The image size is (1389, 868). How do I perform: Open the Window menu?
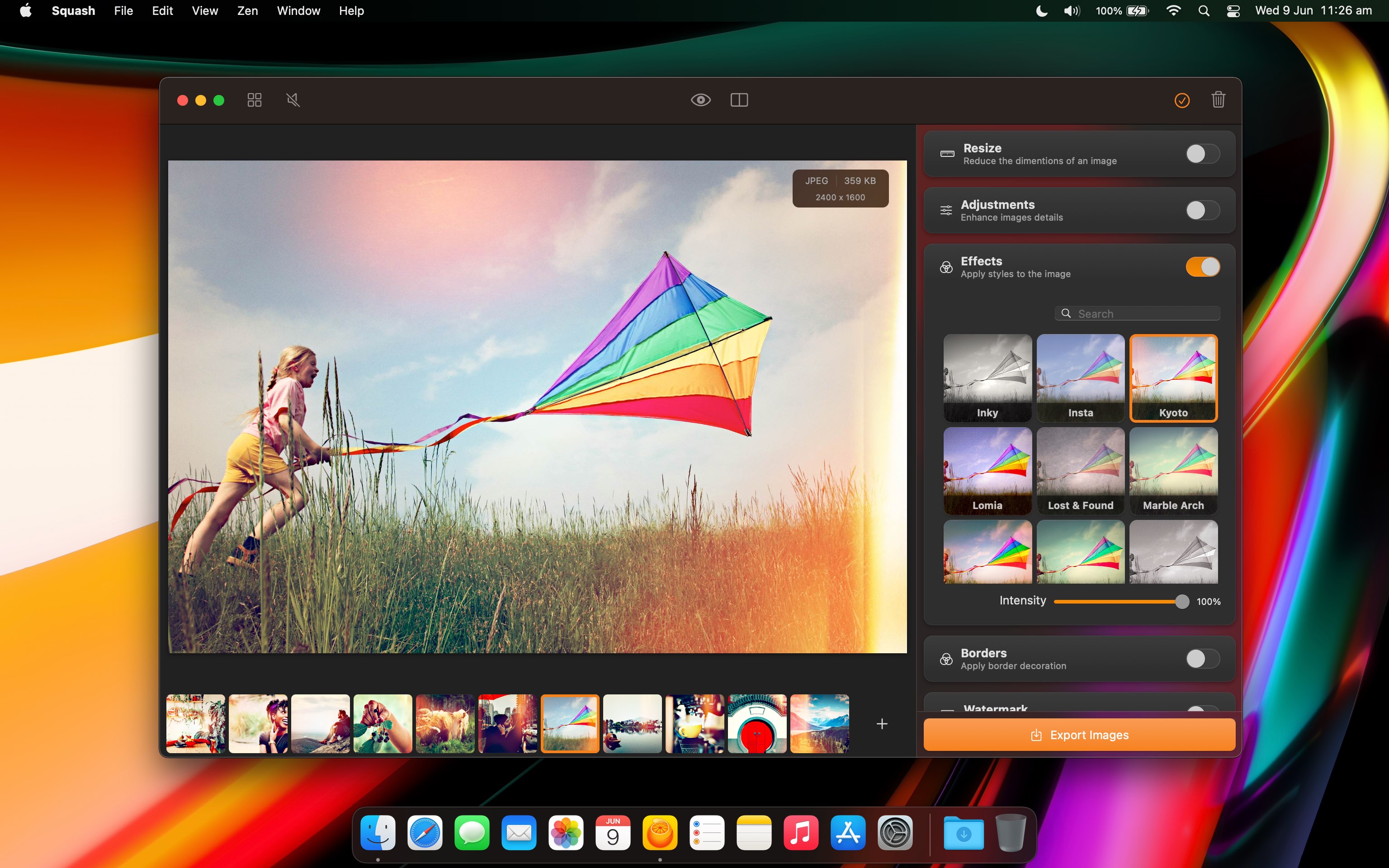click(298, 11)
